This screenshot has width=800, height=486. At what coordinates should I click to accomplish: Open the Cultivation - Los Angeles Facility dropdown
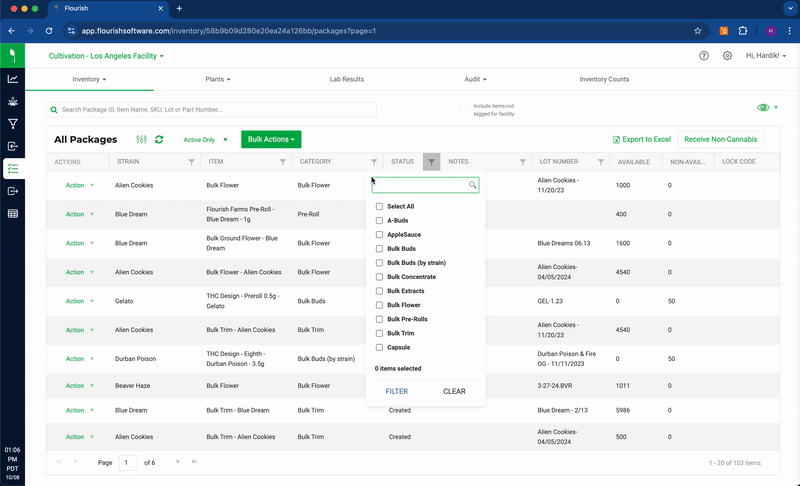(106, 56)
